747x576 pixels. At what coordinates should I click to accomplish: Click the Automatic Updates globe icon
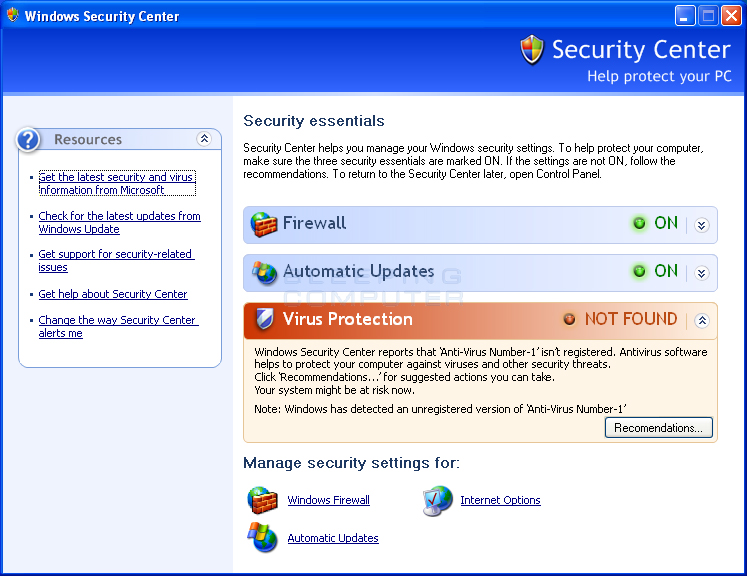click(264, 273)
